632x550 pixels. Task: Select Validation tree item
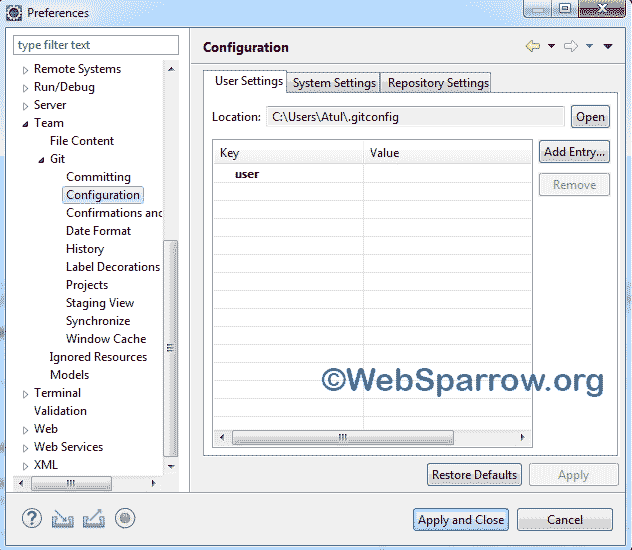[x=60, y=411]
